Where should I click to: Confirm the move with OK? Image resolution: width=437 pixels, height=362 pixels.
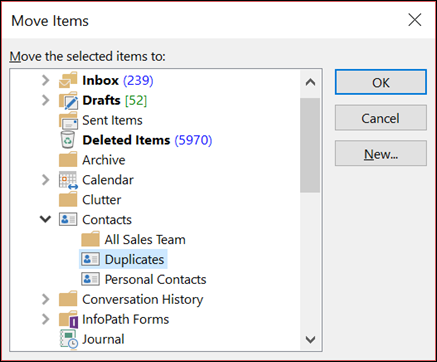point(381,82)
